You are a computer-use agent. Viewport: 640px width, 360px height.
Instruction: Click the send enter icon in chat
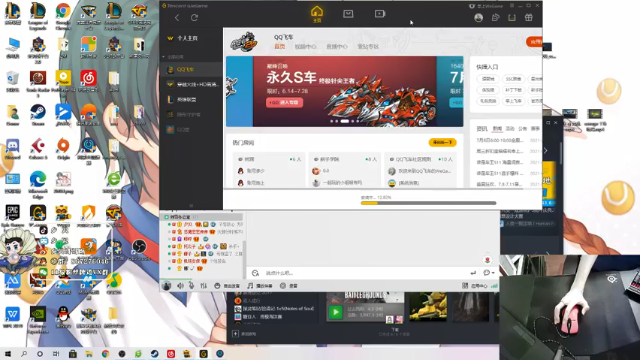point(473,273)
